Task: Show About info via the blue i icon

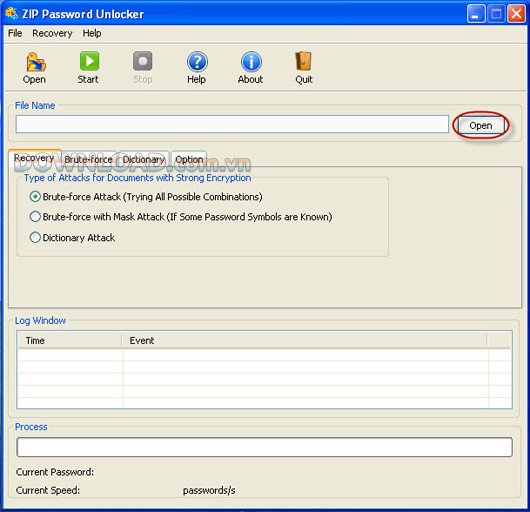Action: tap(251, 62)
